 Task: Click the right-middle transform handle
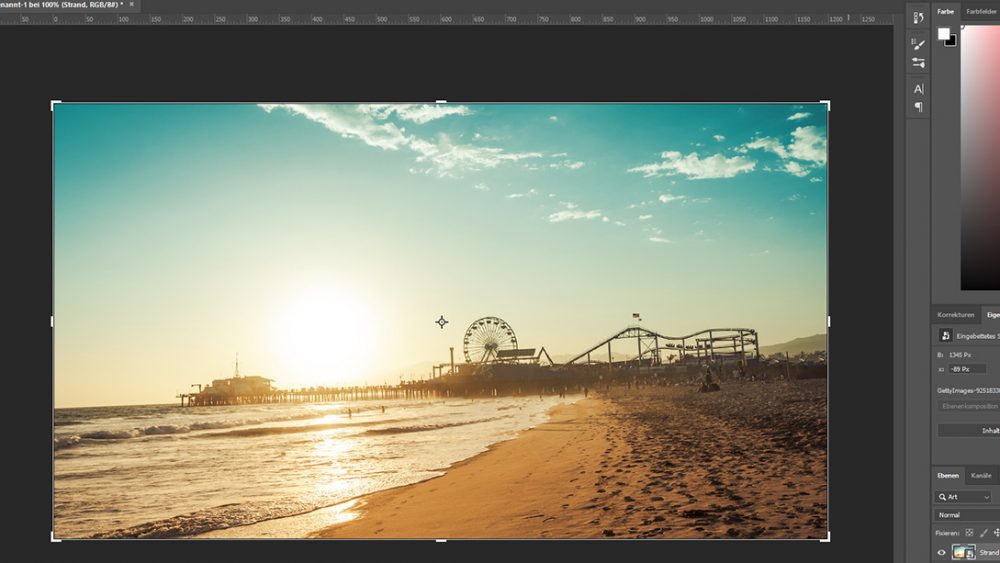tap(828, 321)
